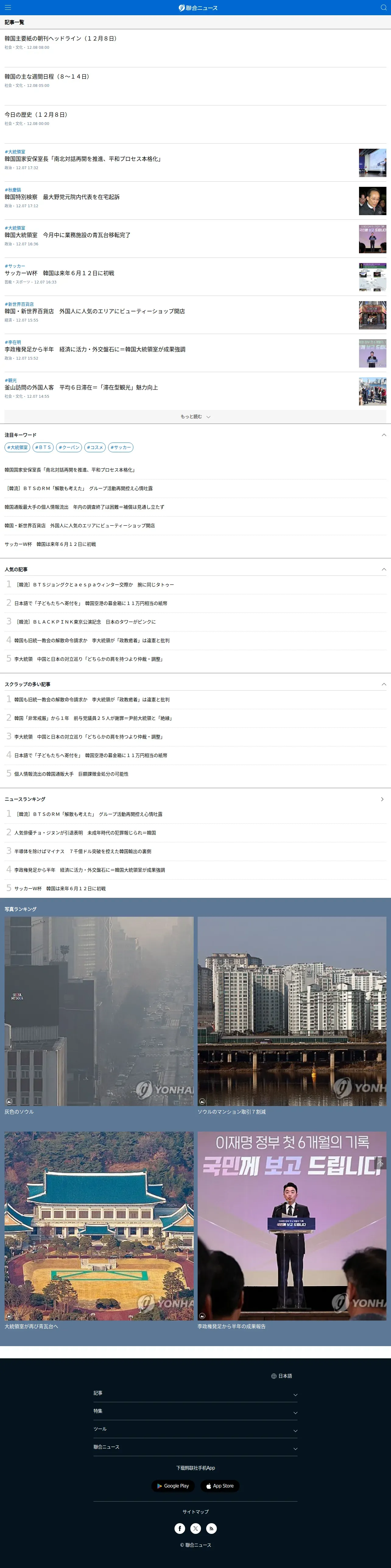
Task: Click the #観光 hashtag label
Action: (10, 380)
